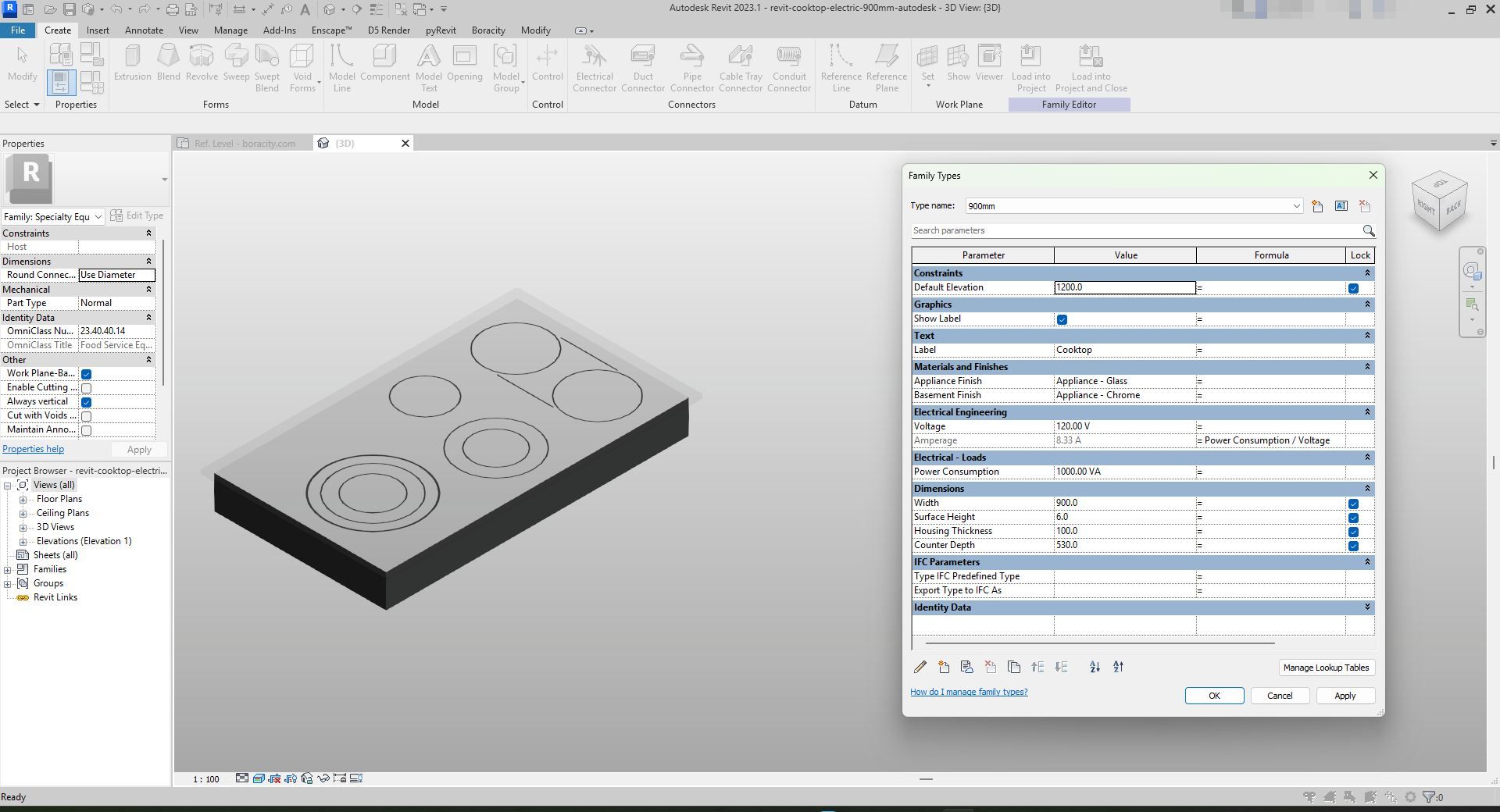Toggle the Show Label checkbox

click(1062, 319)
